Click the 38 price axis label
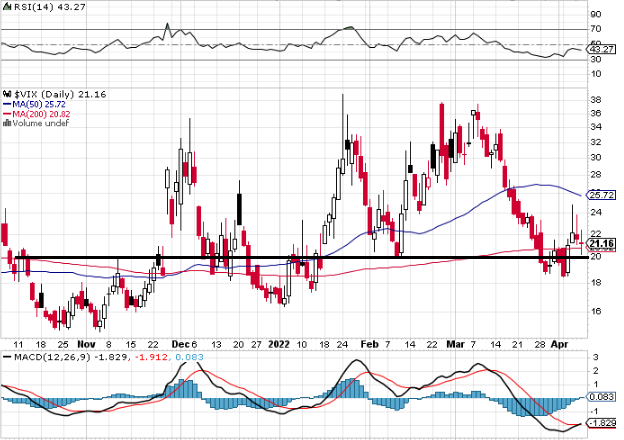This screenshot has height=440, width=624. pyautogui.click(x=596, y=100)
